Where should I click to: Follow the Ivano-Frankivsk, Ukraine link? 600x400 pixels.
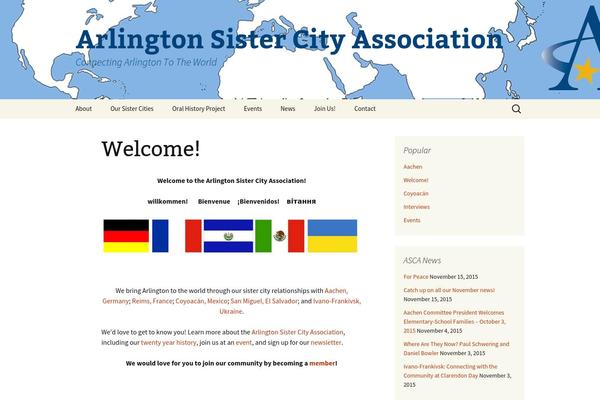[x=290, y=306]
